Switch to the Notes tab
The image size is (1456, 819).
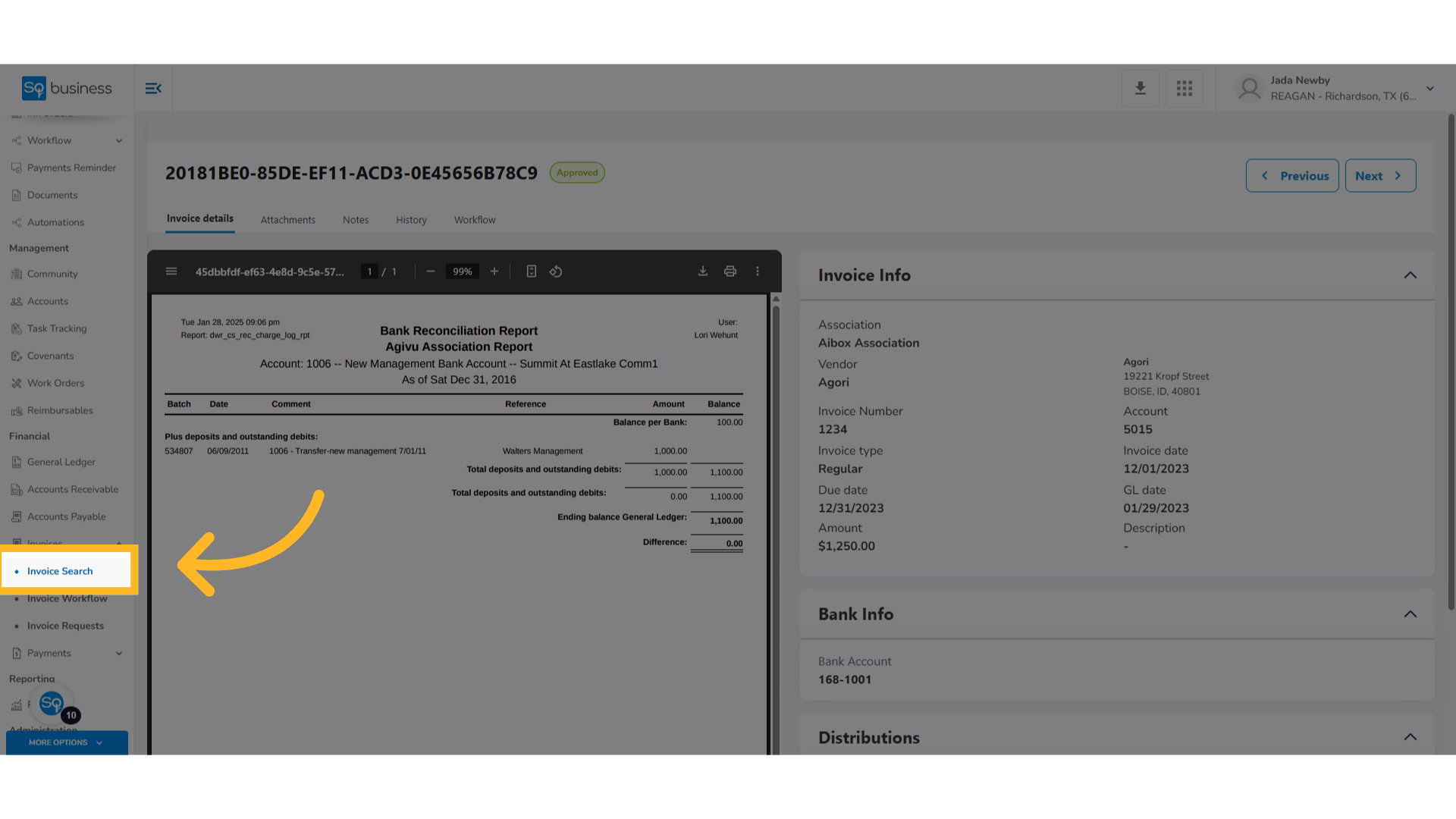click(356, 220)
